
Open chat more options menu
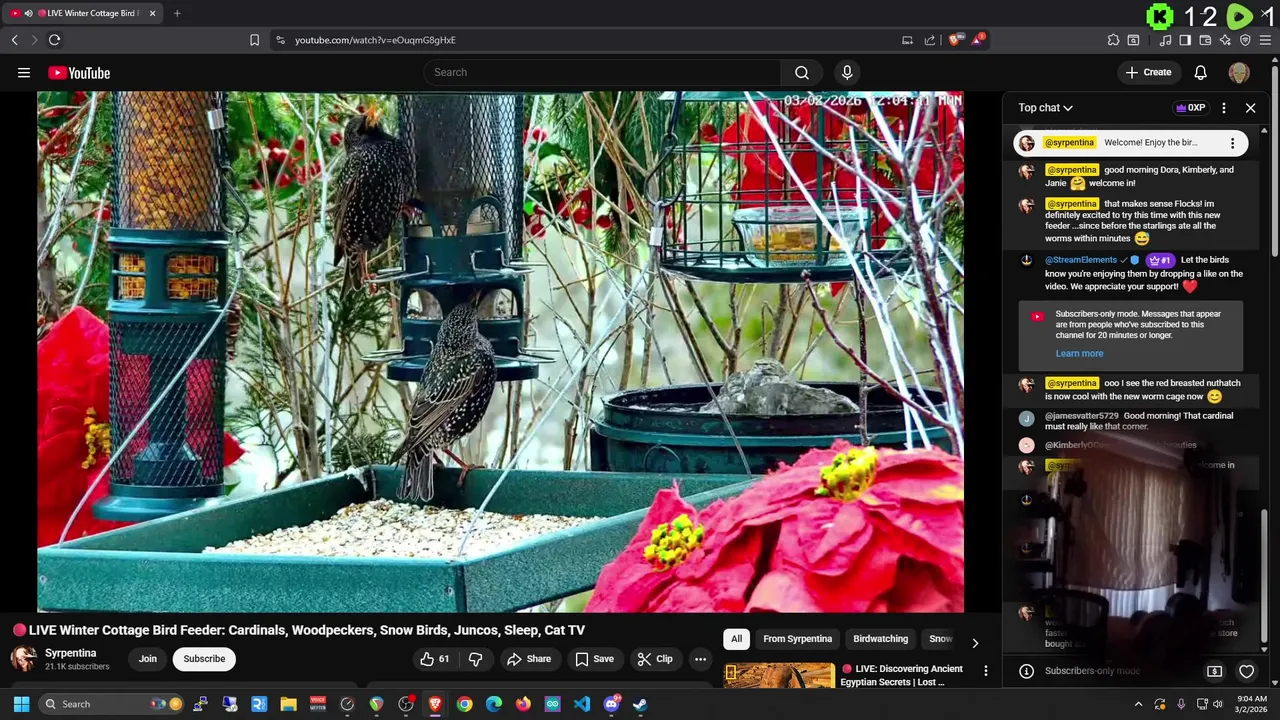(x=1224, y=108)
